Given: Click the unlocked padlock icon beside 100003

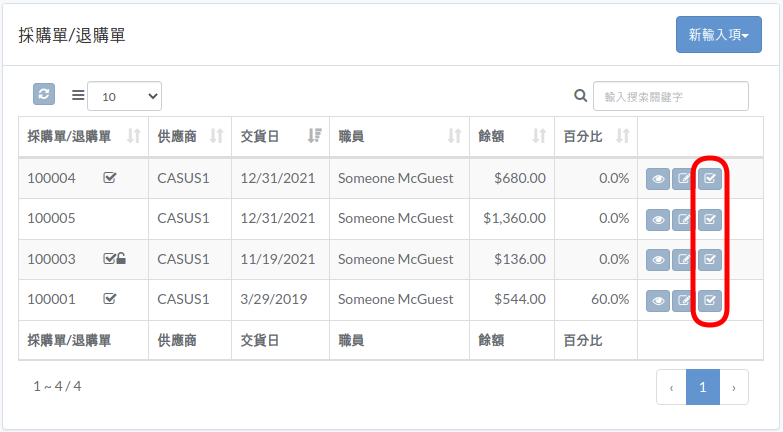Looking at the screenshot, I should tap(121, 258).
